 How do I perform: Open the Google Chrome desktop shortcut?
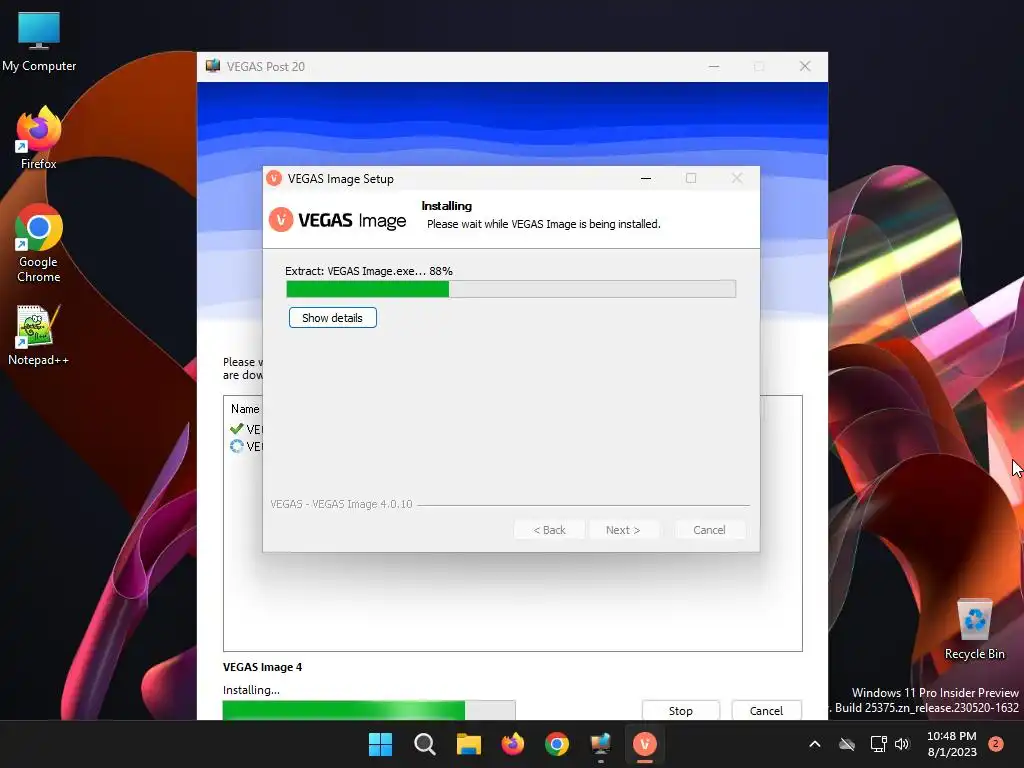click(39, 243)
